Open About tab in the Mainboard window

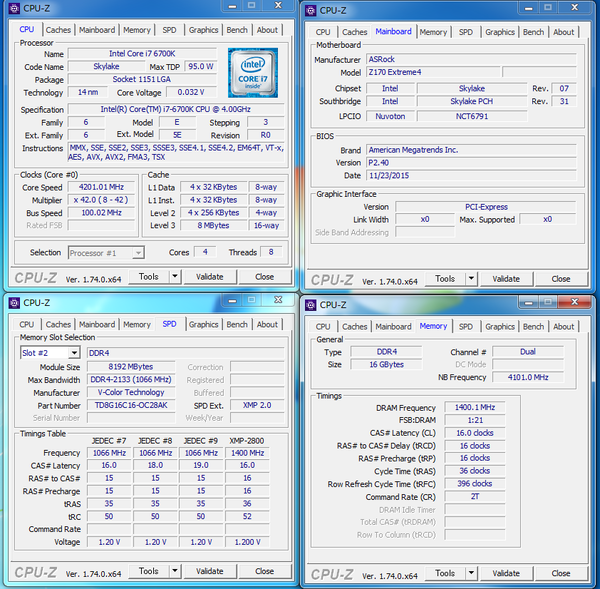pos(564,32)
